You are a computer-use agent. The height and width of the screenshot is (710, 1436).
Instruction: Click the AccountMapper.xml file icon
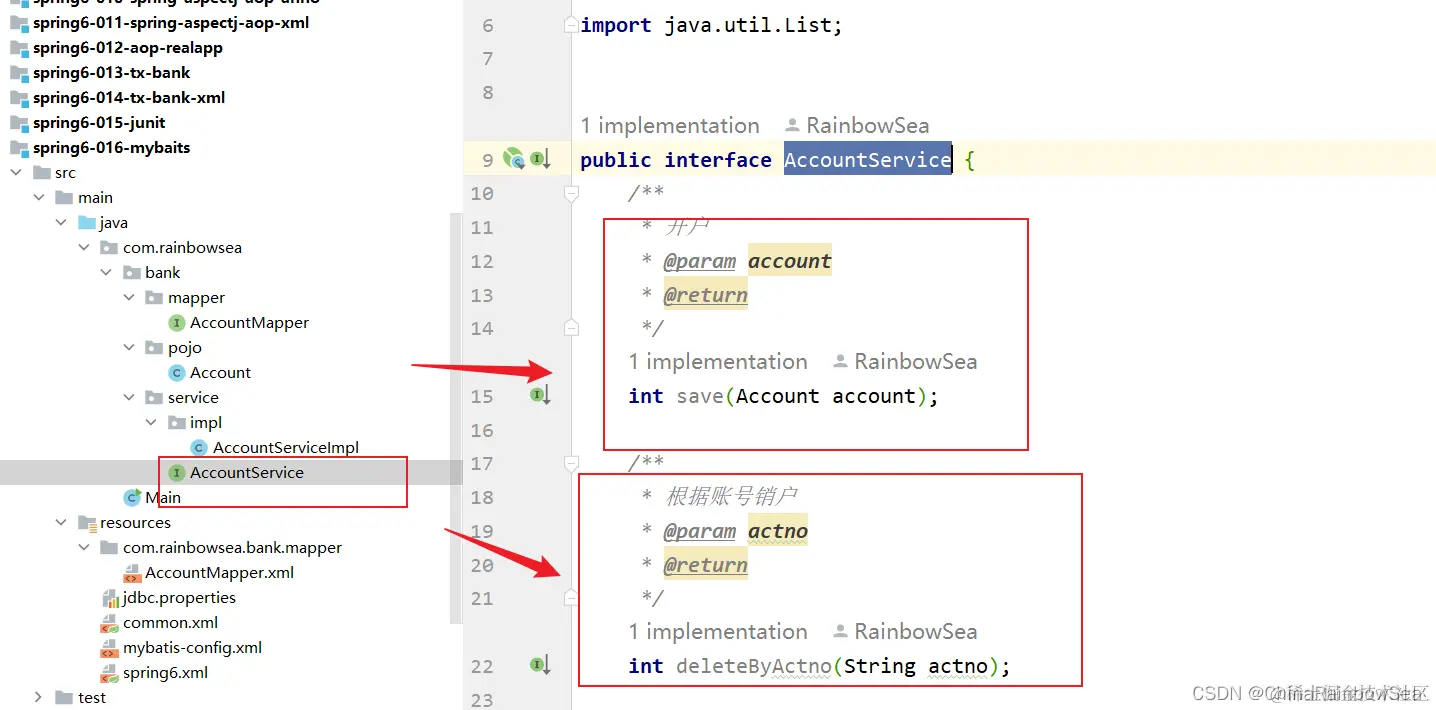(x=132, y=573)
